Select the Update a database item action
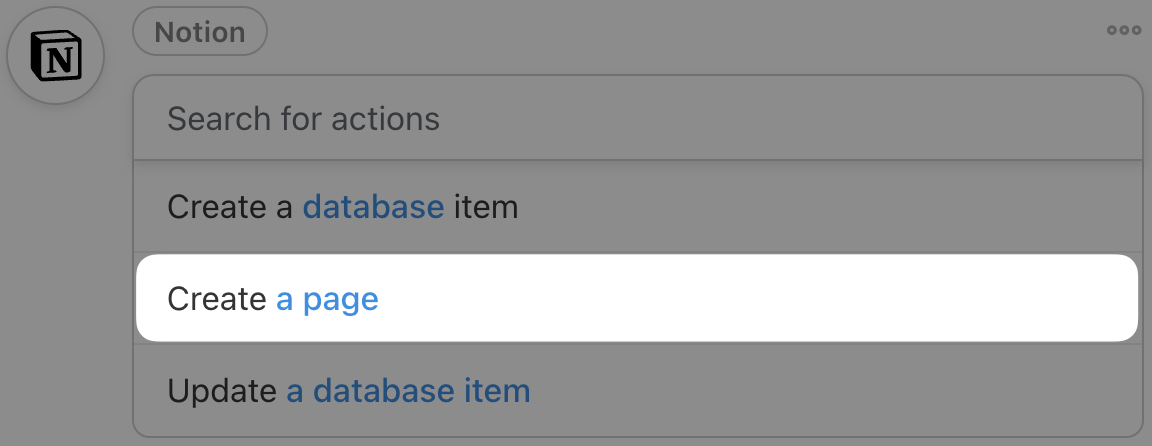This screenshot has height=446, width=1152. click(349, 390)
